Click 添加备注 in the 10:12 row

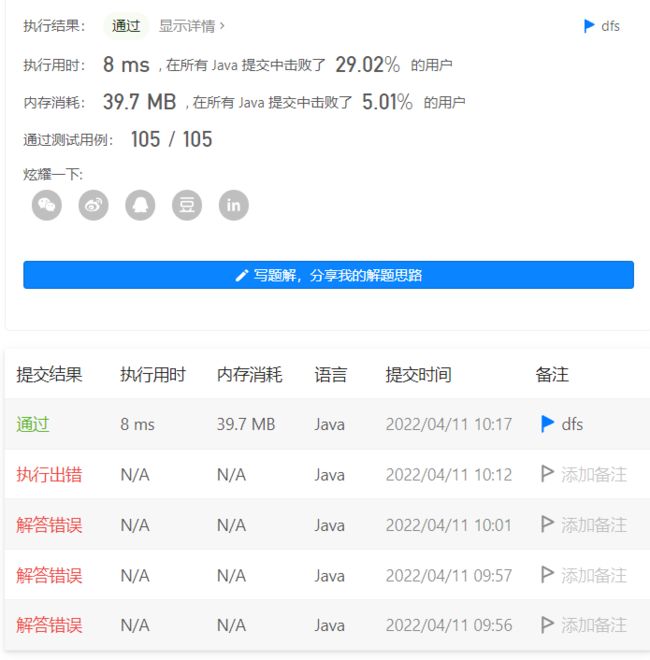tap(594, 474)
